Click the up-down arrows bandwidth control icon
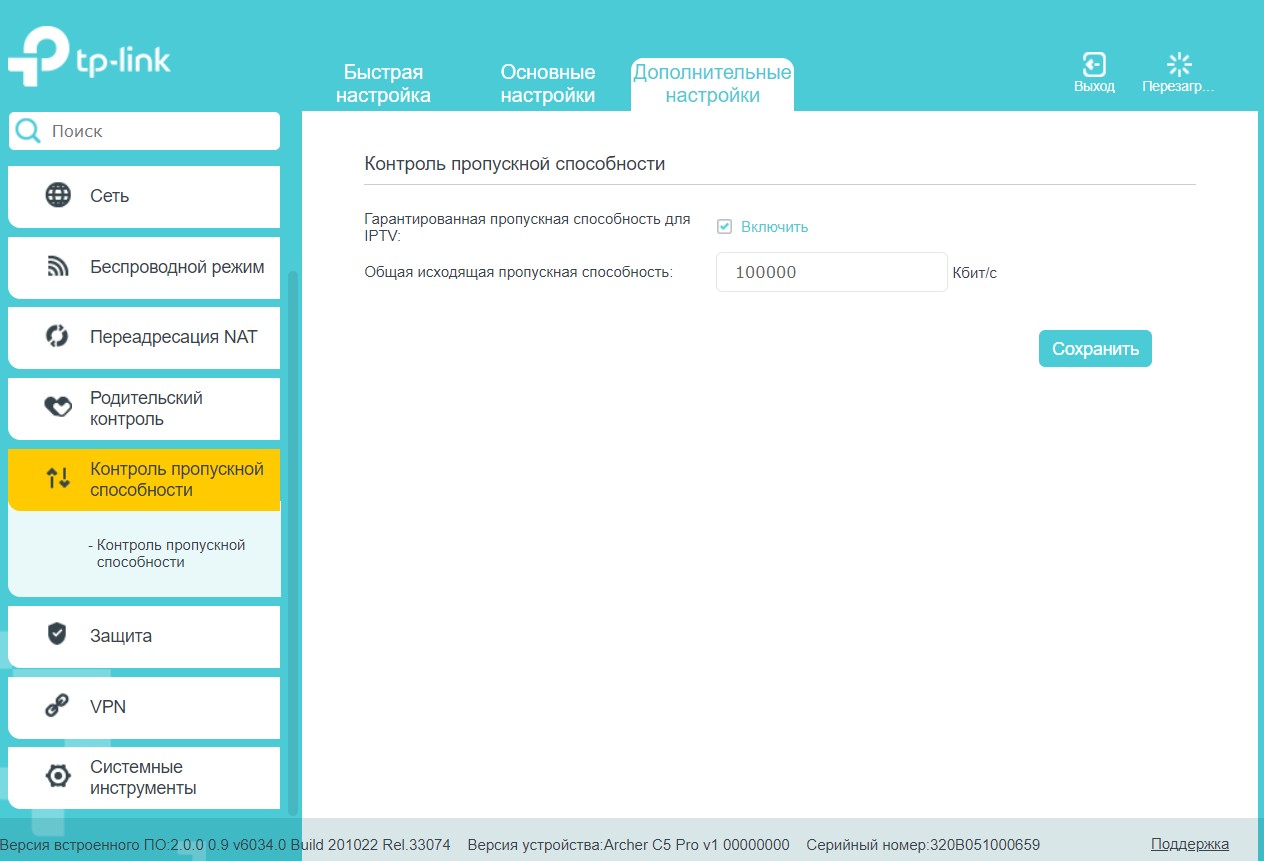The width and height of the screenshot is (1264, 861). 58,479
